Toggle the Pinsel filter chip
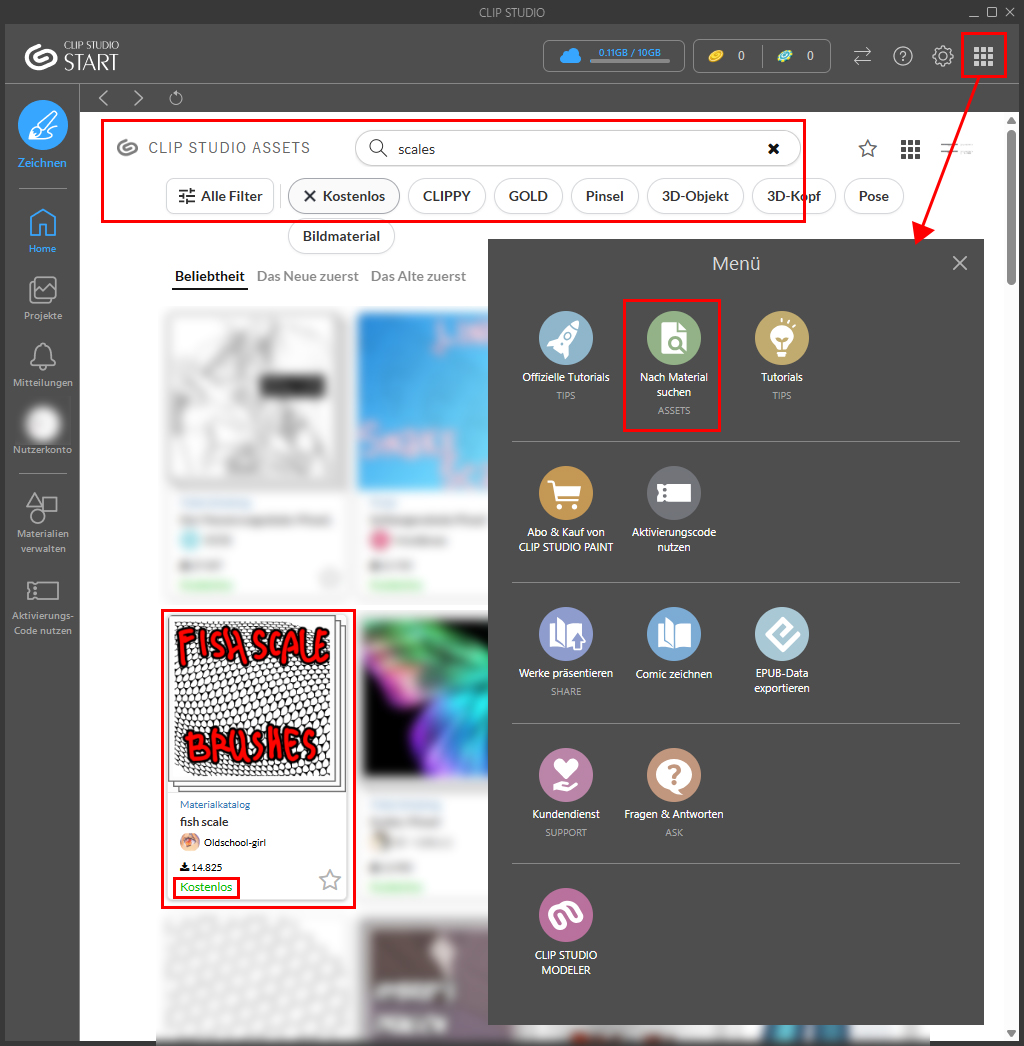 click(604, 196)
